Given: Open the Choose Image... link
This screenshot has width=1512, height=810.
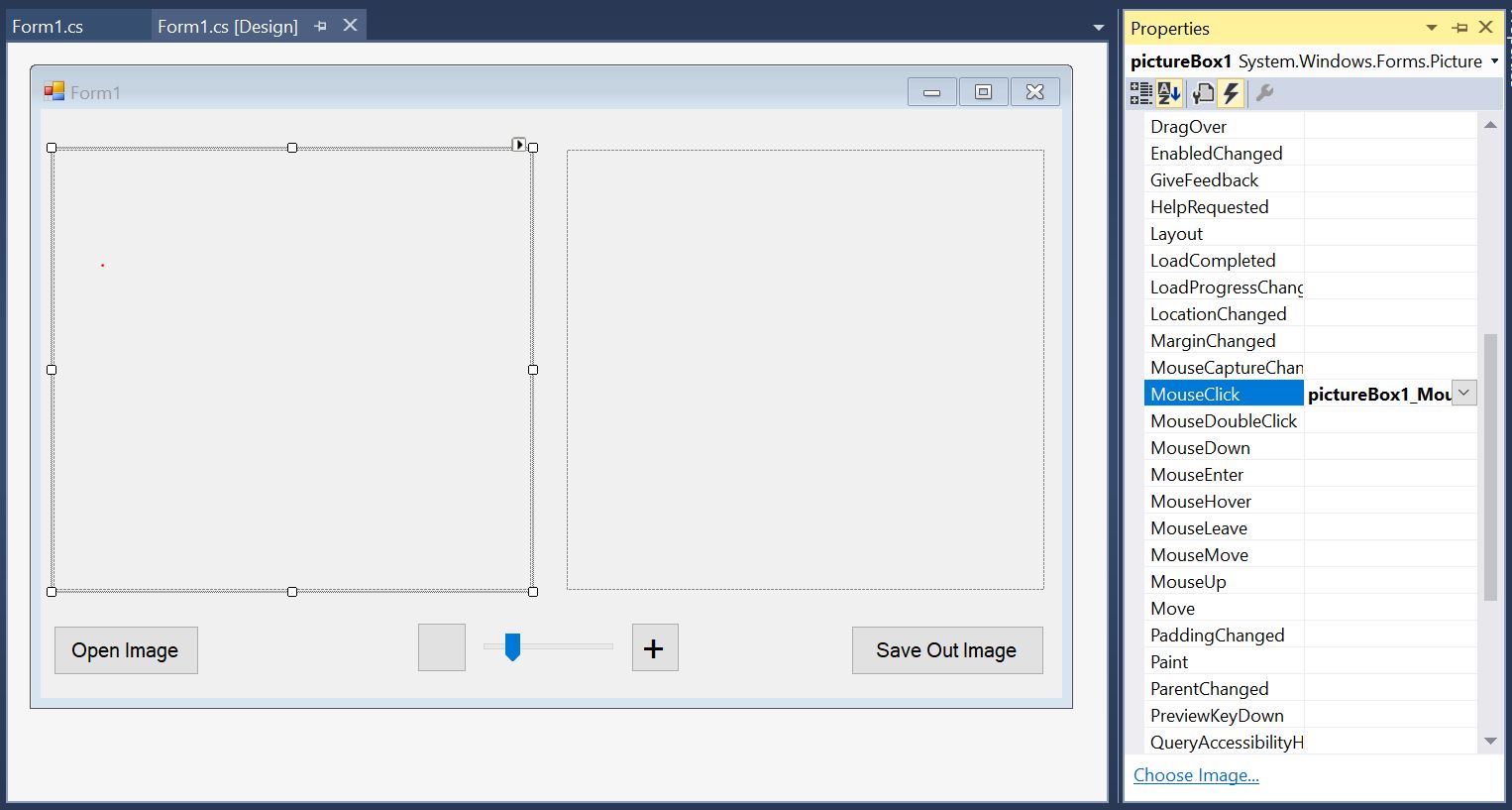Looking at the screenshot, I should tap(1195, 774).
